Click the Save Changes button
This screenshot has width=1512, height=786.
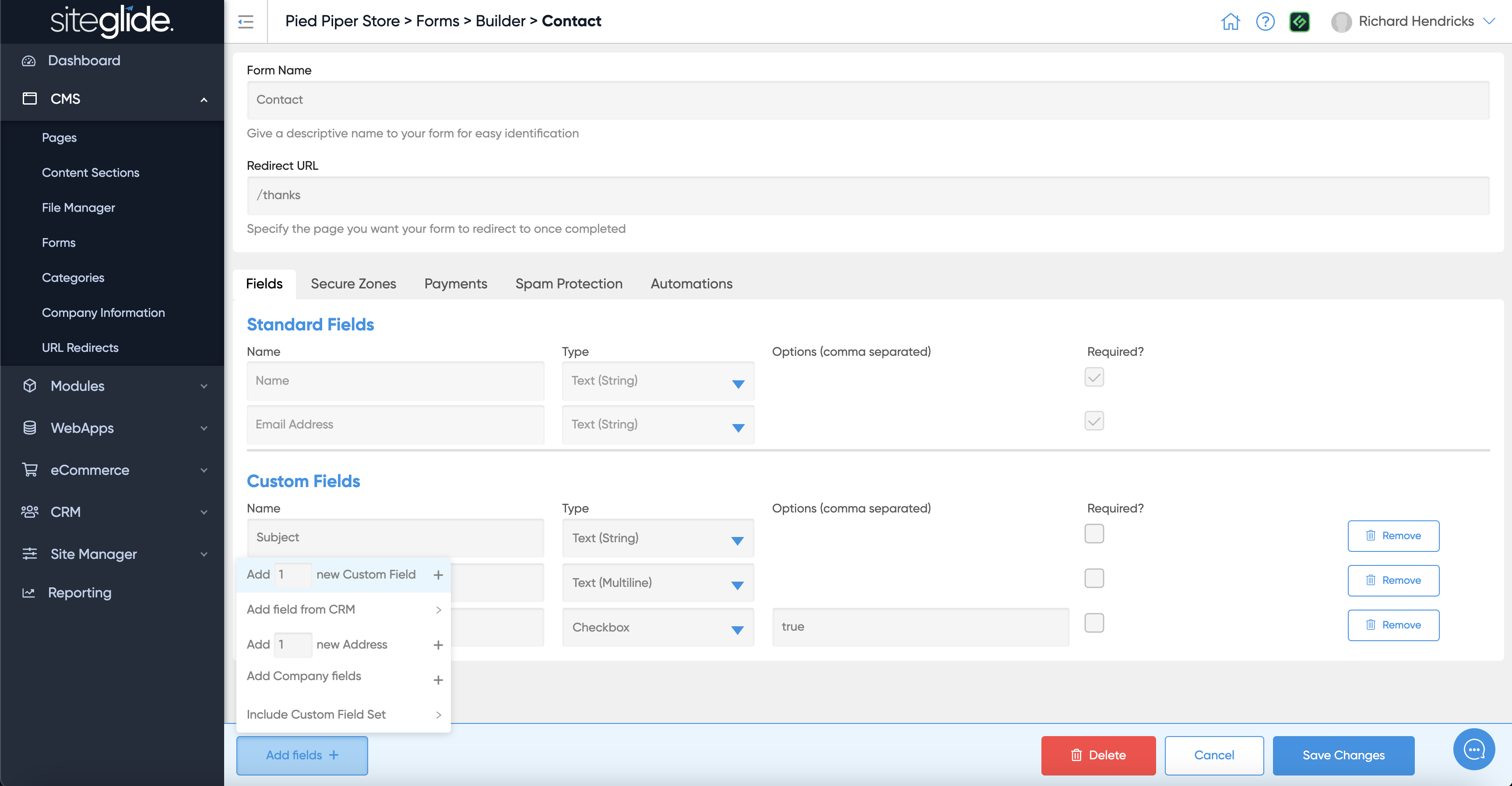(x=1343, y=755)
